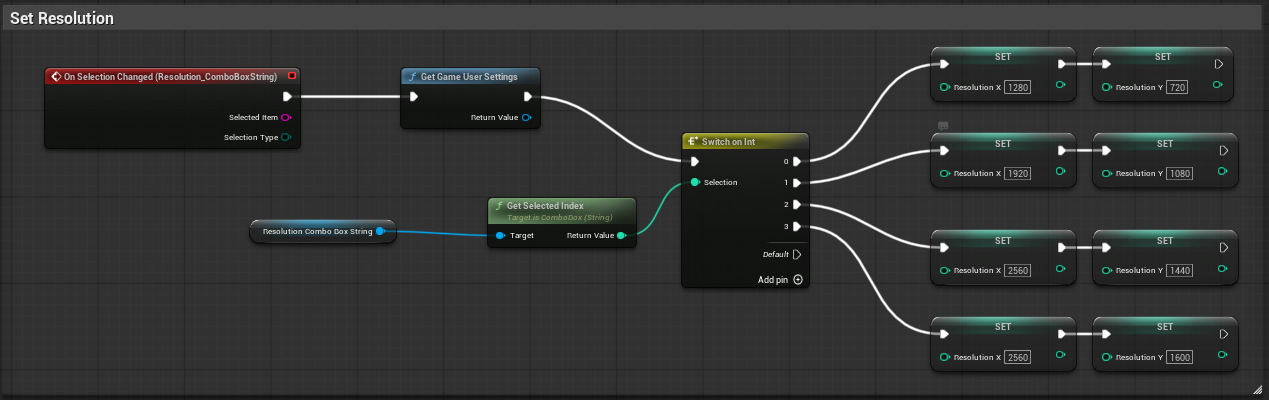
Task: Select the Switch on Int node title
Action: 728,142
